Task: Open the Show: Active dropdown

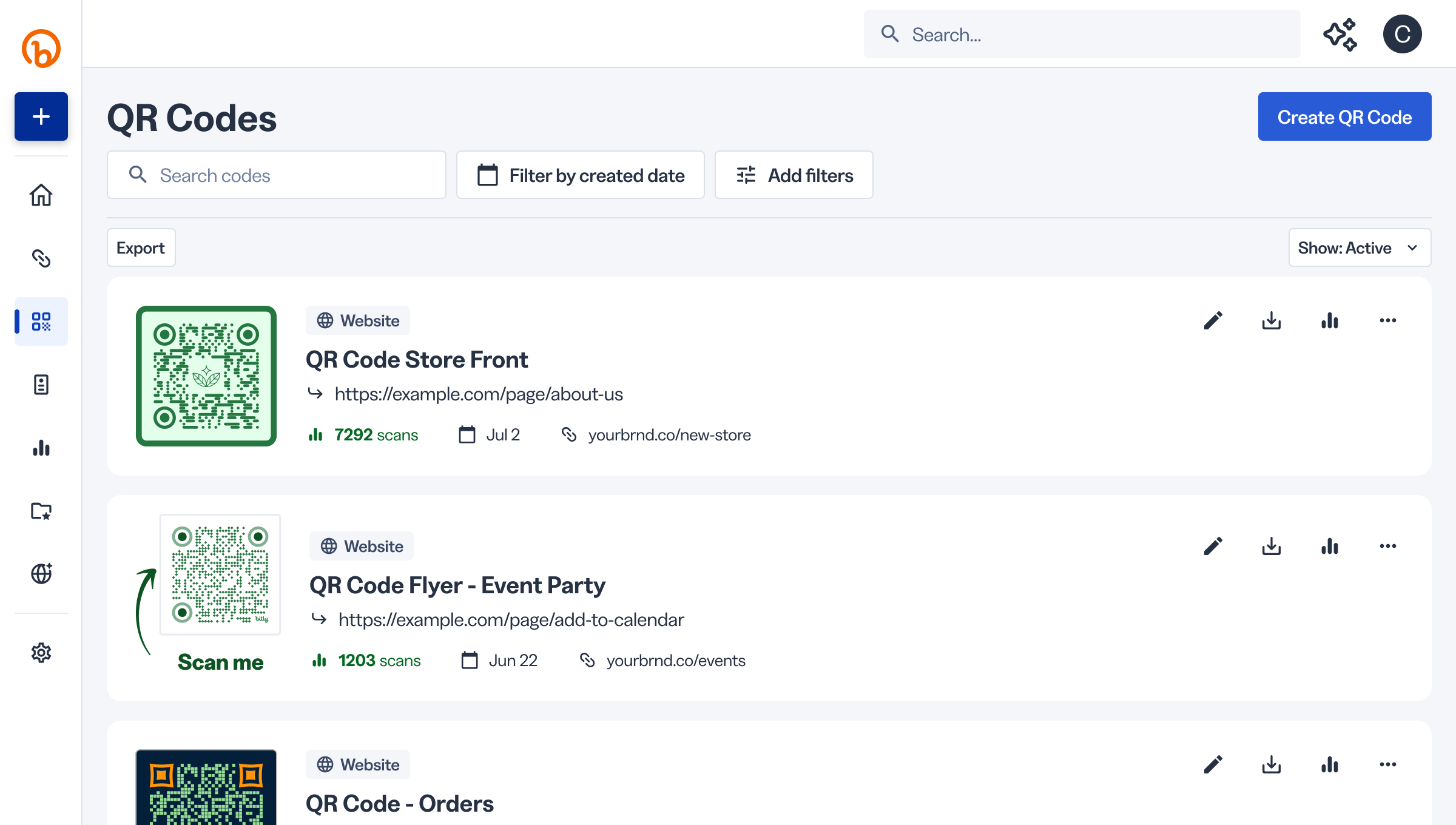Action: pos(1360,247)
